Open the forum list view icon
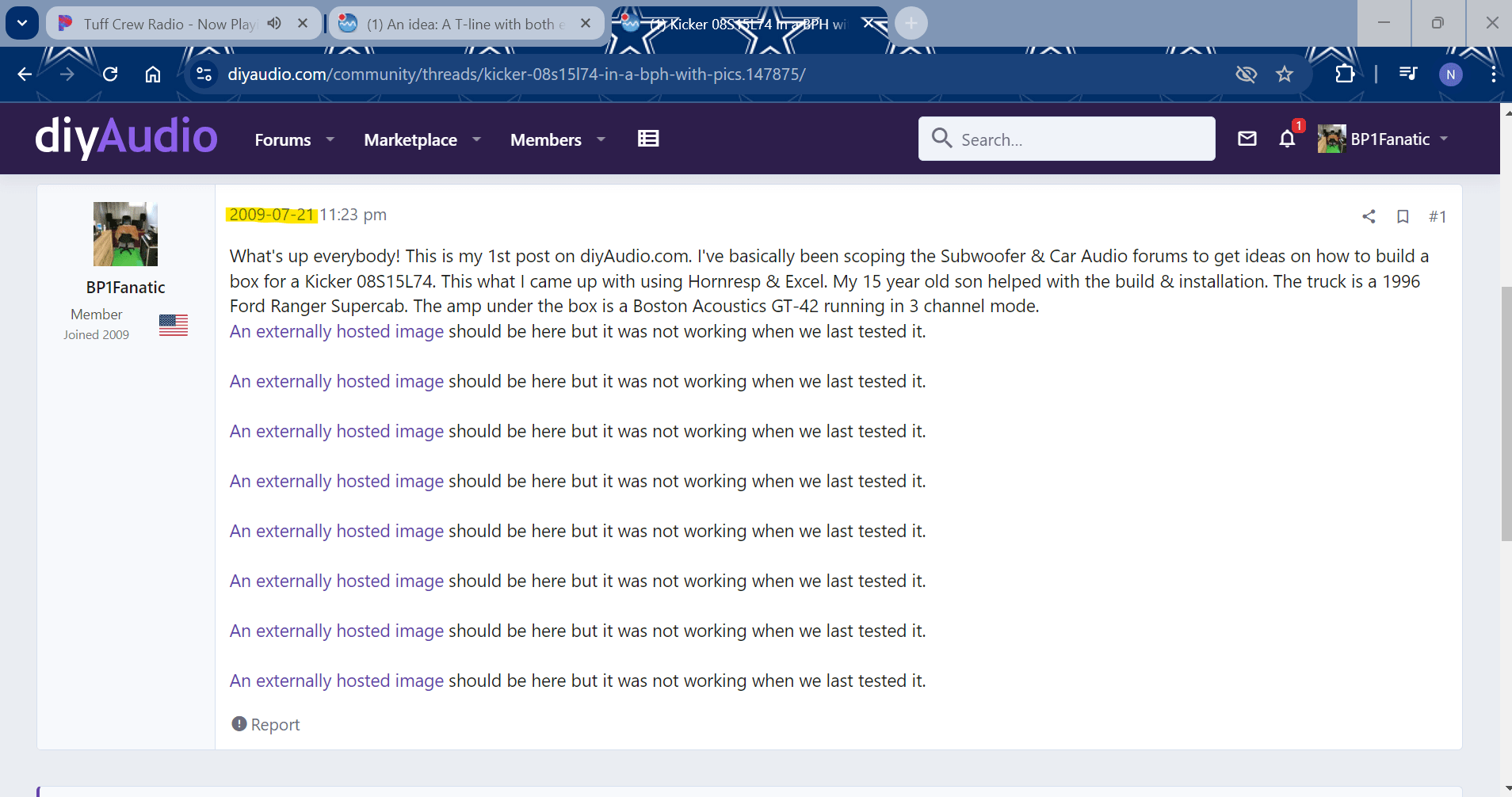The image size is (1512, 797). click(648, 139)
